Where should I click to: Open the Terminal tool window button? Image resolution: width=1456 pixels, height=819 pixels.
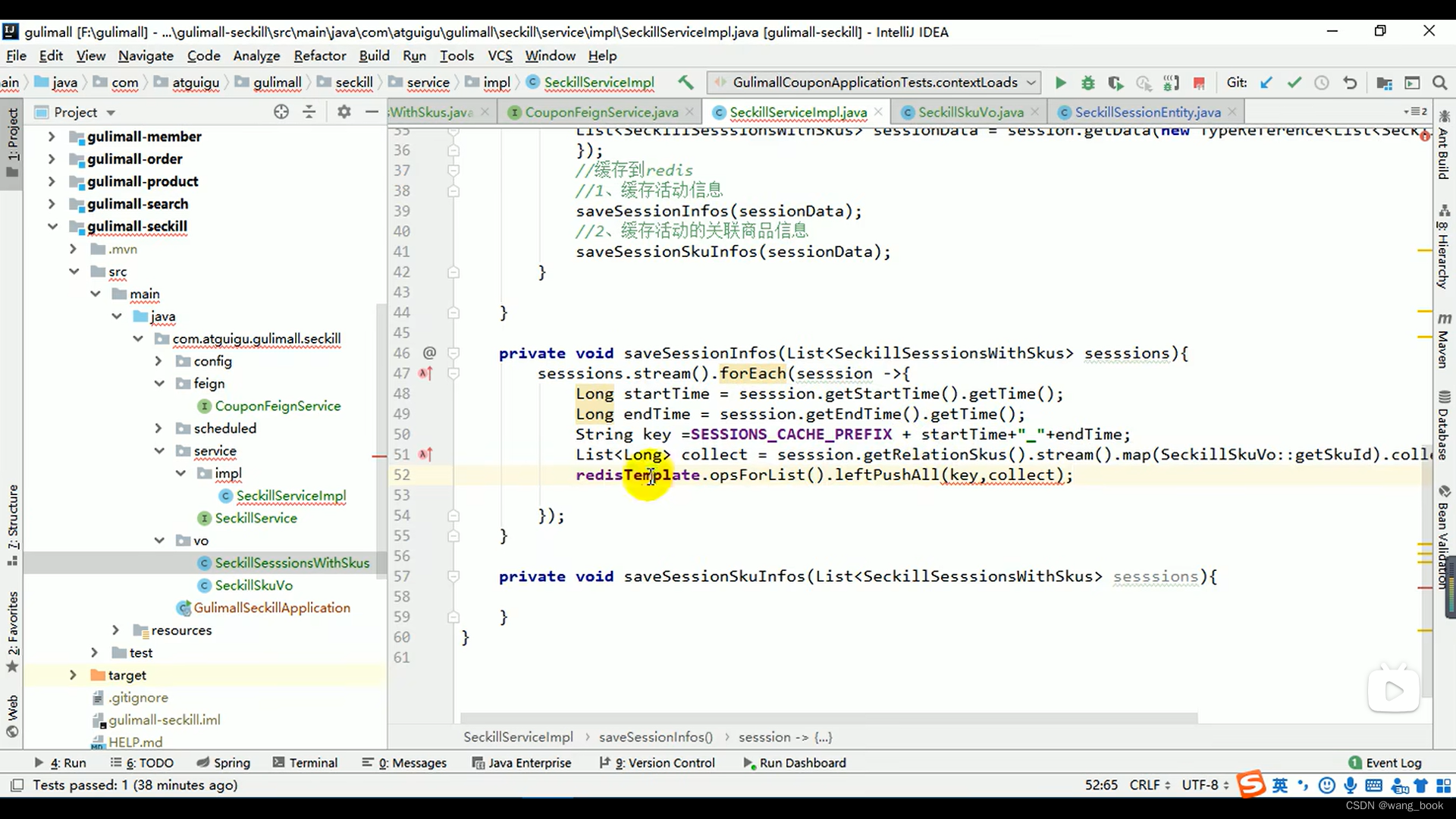click(306, 762)
